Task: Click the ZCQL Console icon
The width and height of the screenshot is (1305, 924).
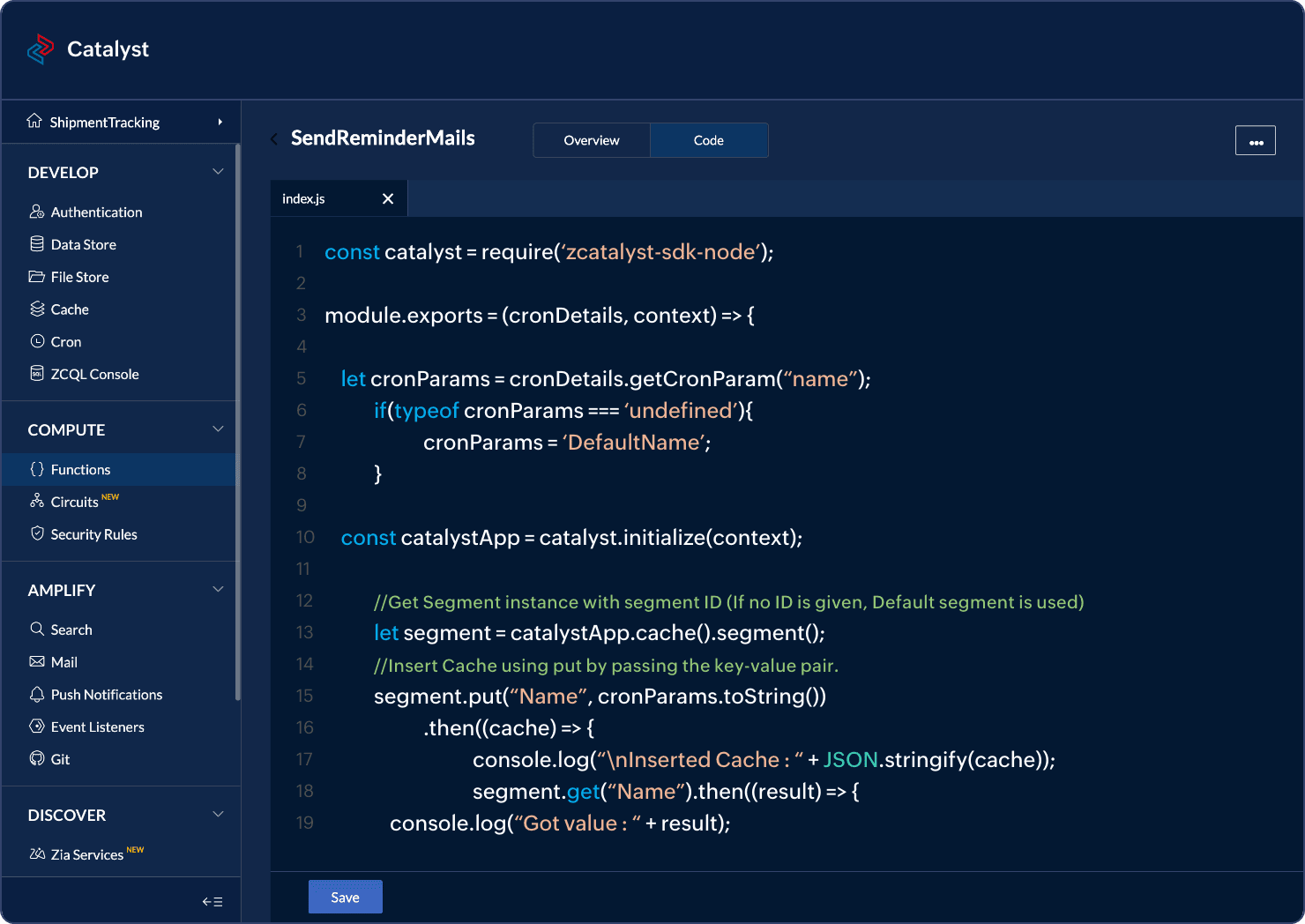Action: 37,373
